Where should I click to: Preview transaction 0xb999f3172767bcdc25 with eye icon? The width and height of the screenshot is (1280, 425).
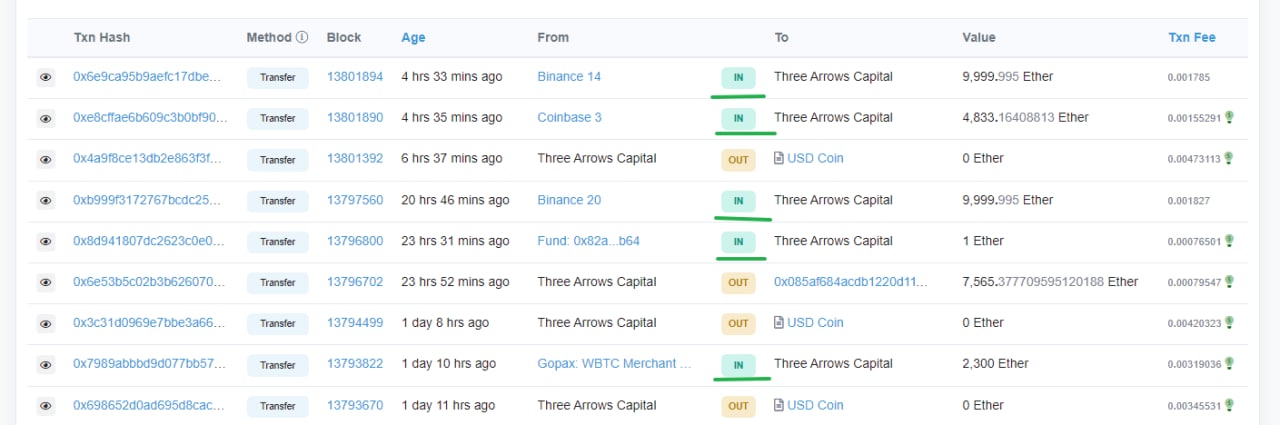coord(45,201)
